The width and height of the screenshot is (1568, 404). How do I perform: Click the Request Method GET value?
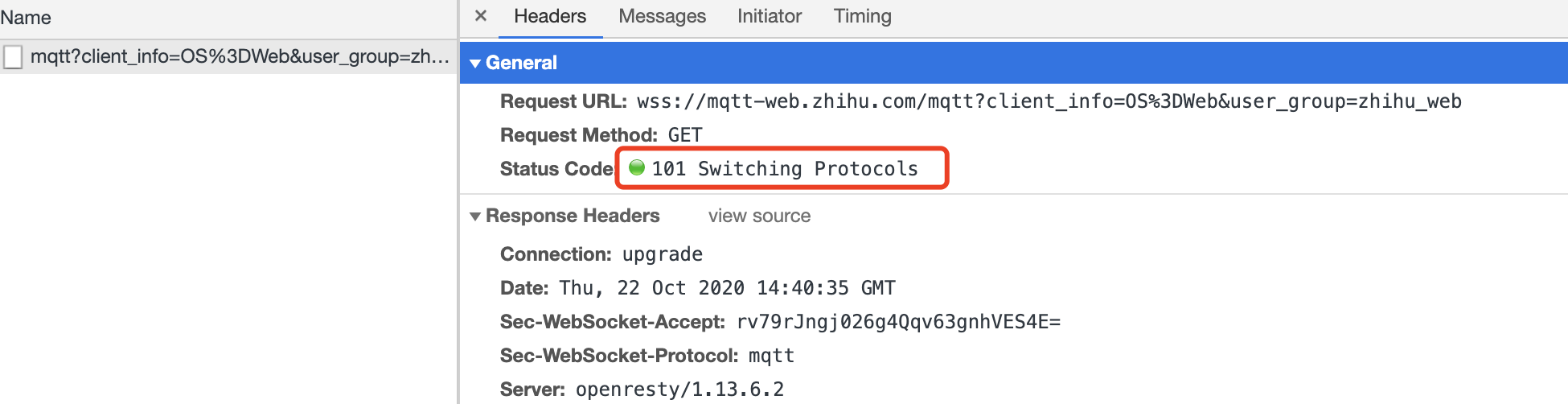685,135
